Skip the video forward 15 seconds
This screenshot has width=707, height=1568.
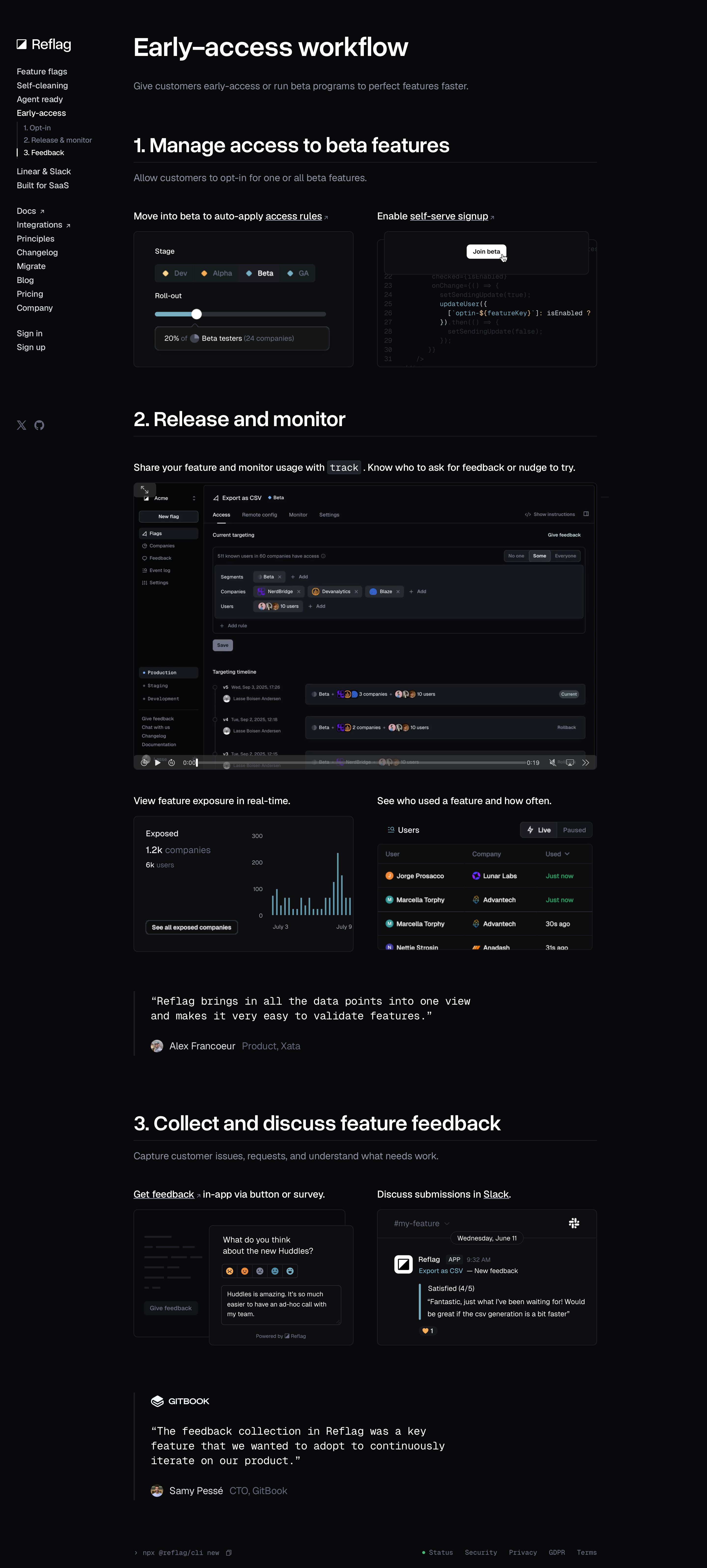pos(172,762)
